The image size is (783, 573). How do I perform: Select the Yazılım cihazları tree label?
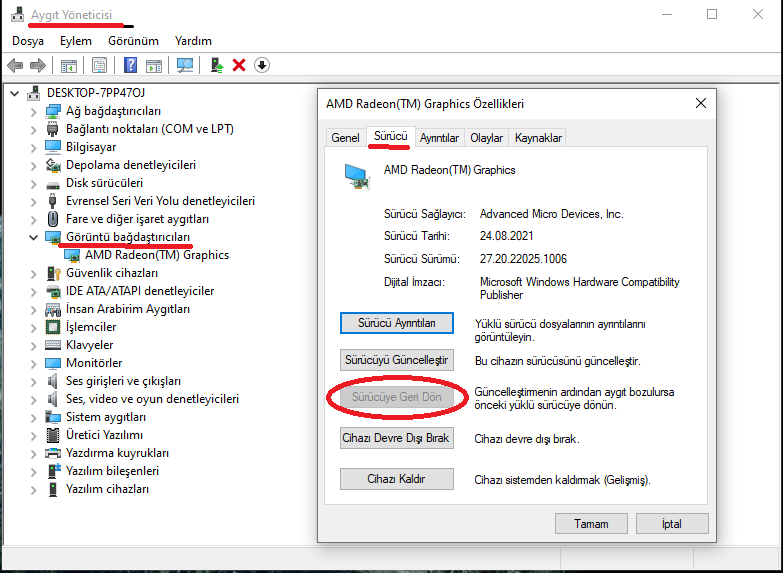pos(107,489)
